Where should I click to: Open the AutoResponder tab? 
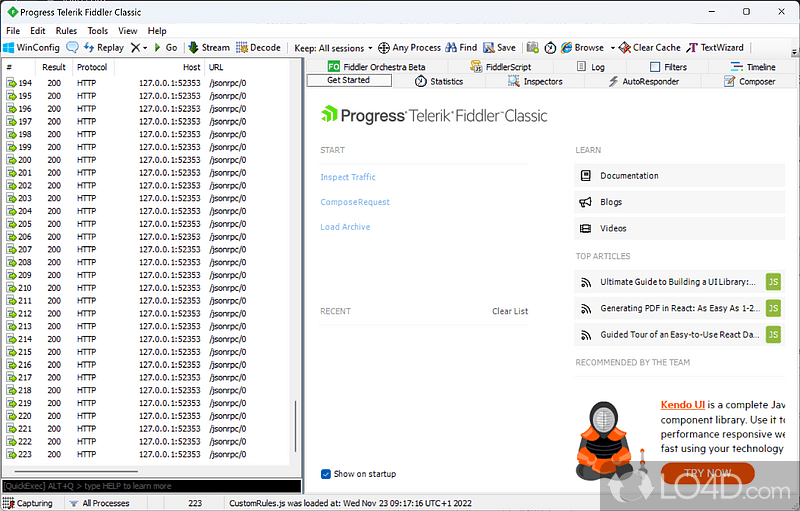(x=643, y=82)
